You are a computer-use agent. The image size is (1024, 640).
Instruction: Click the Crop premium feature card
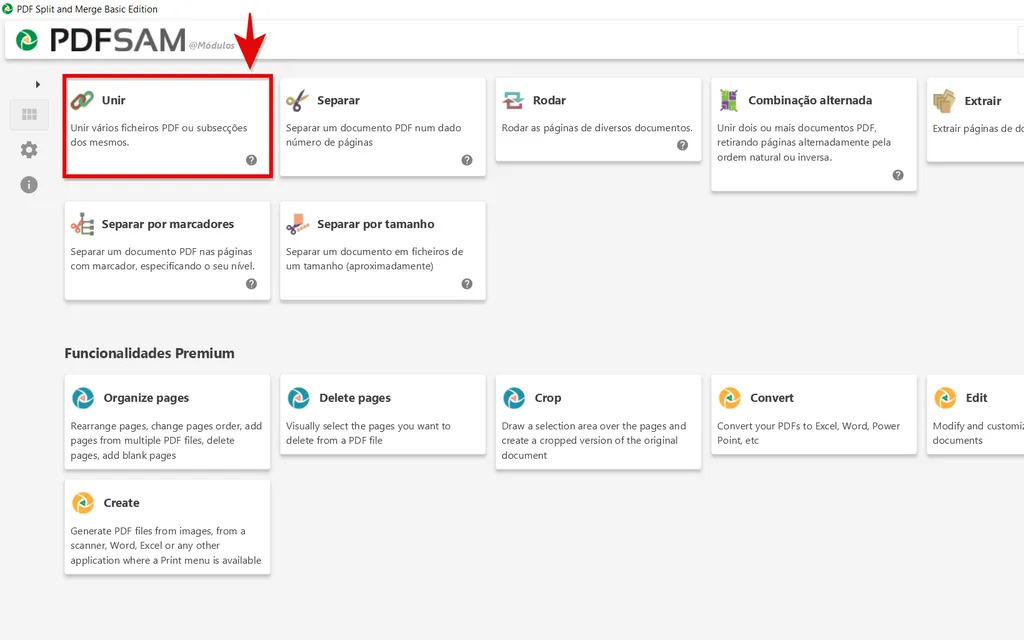click(598, 422)
